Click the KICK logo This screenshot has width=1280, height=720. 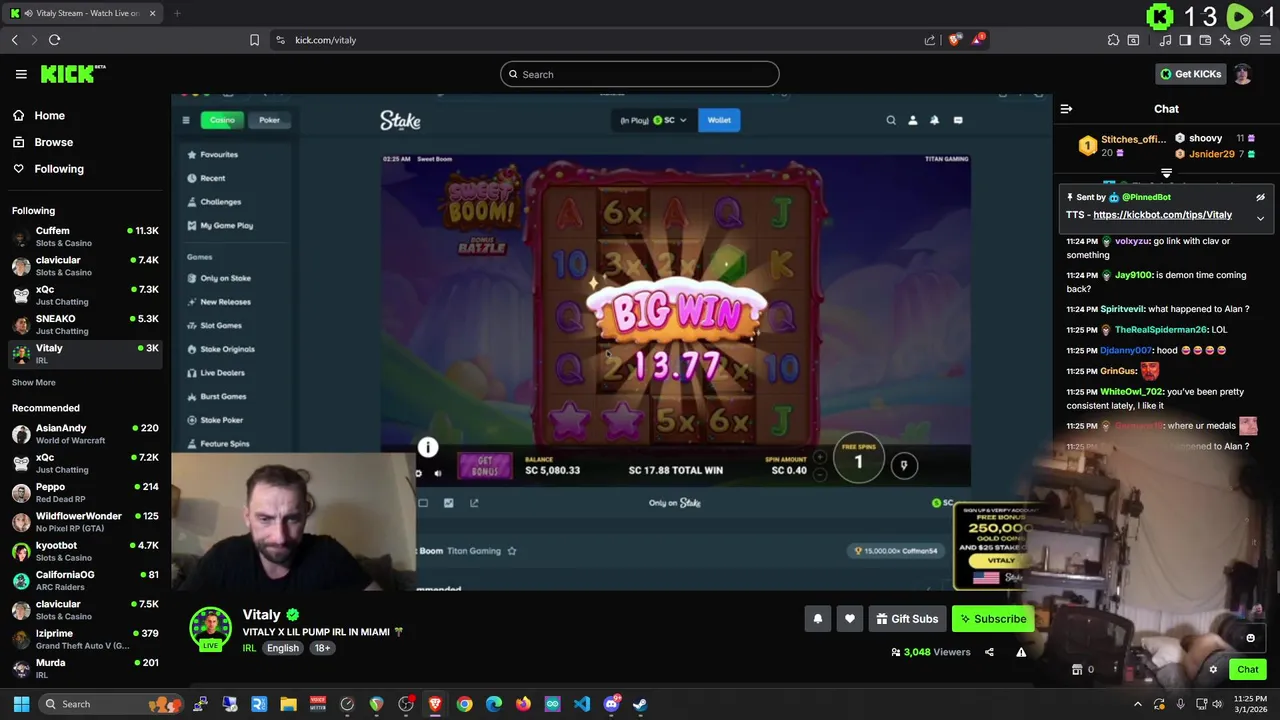point(72,74)
